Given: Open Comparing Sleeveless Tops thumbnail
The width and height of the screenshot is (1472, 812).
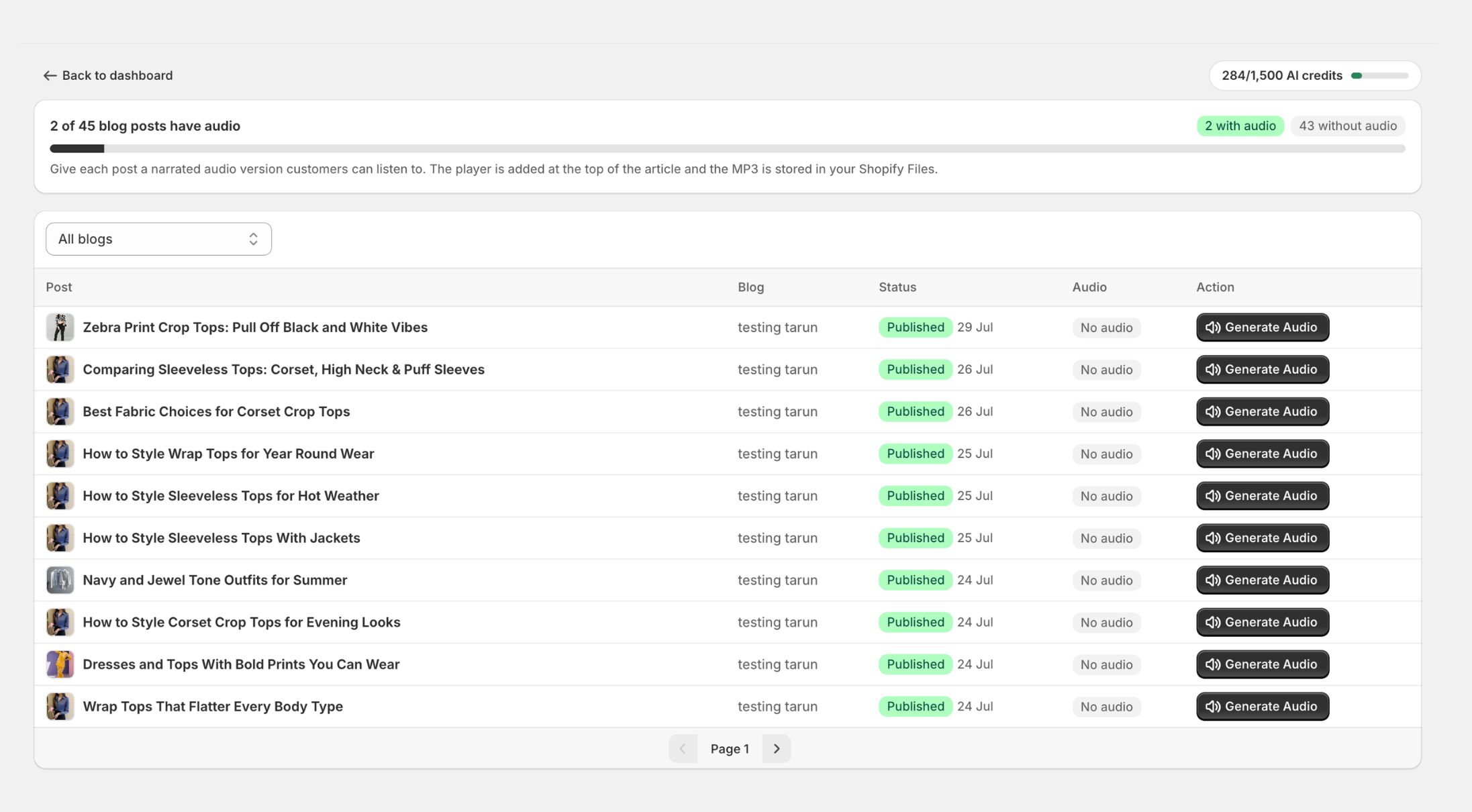Looking at the screenshot, I should (x=60, y=370).
